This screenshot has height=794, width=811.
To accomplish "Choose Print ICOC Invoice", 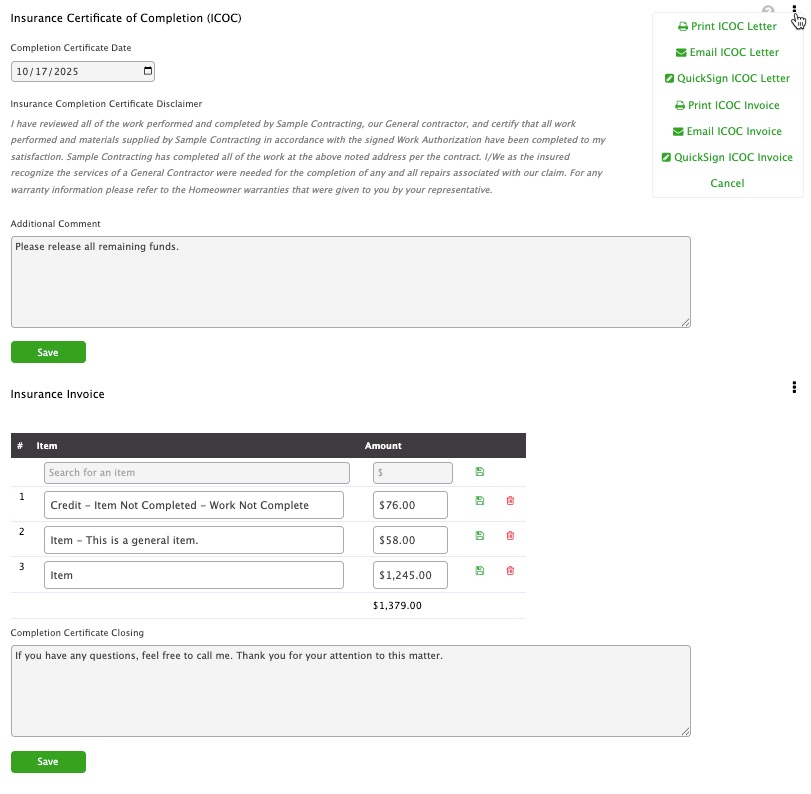I will [727, 106].
